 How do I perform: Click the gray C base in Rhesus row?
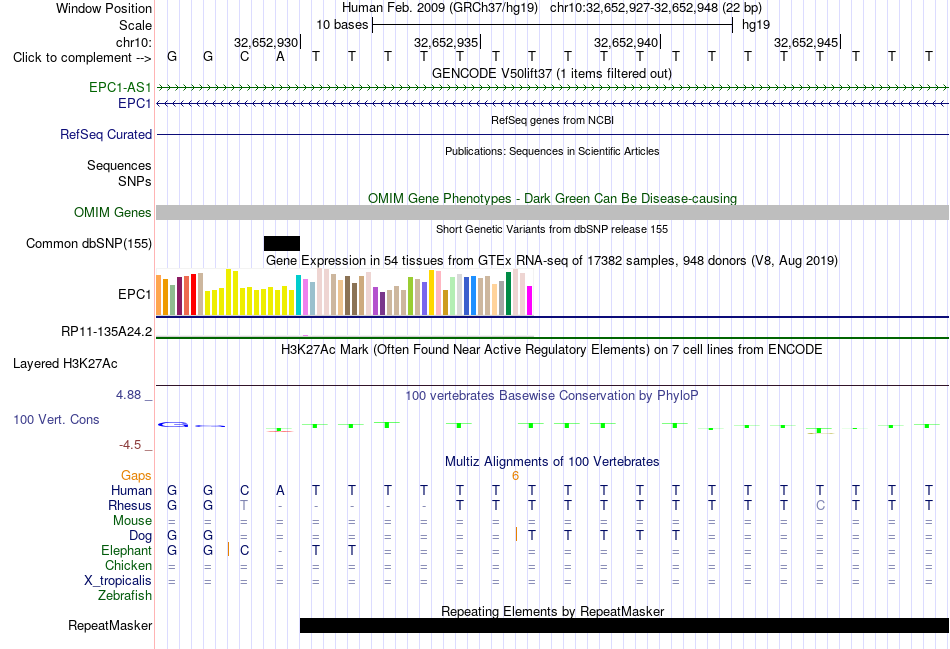click(820, 505)
